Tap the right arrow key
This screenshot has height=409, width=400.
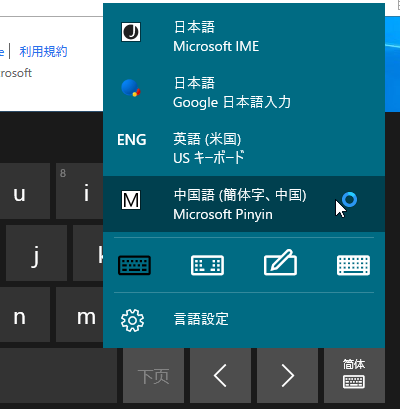point(287,375)
